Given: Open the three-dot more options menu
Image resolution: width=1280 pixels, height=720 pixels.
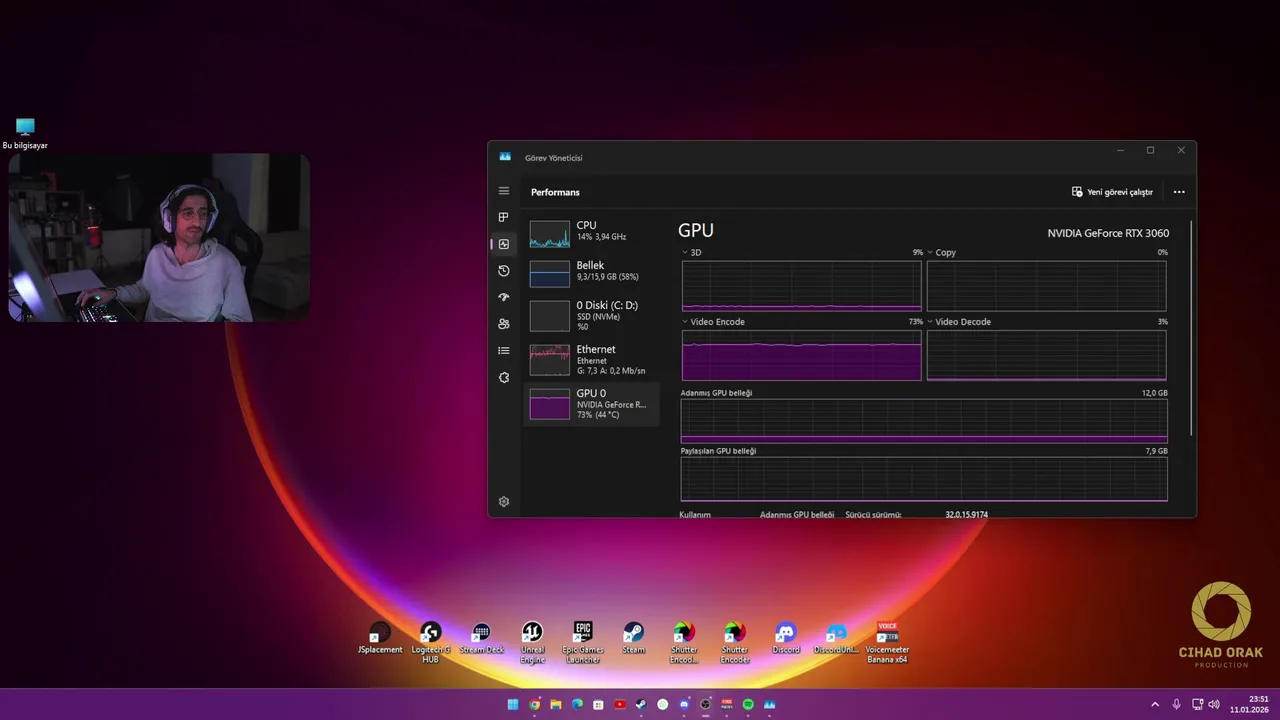Looking at the screenshot, I should click(1179, 192).
